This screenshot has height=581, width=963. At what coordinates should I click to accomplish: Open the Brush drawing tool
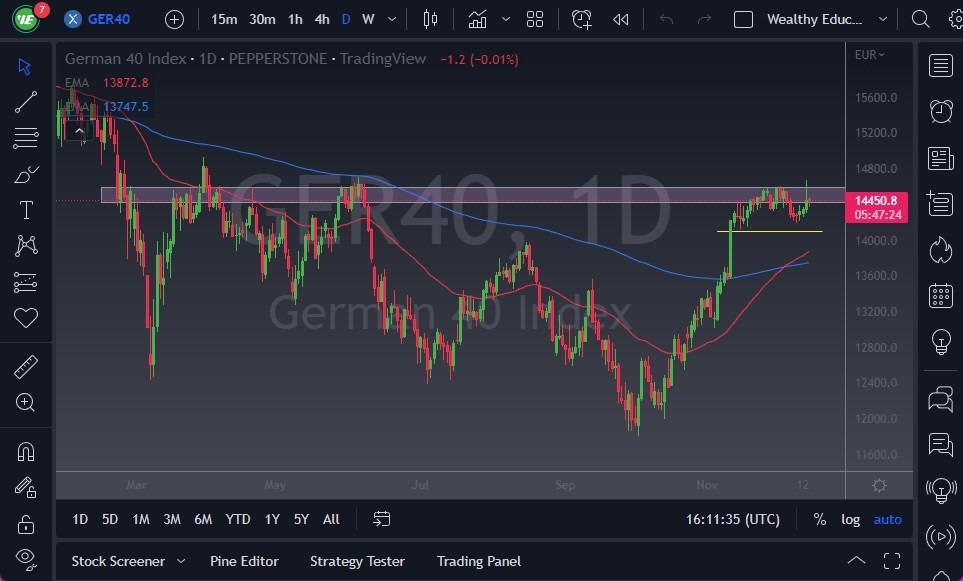(26, 174)
